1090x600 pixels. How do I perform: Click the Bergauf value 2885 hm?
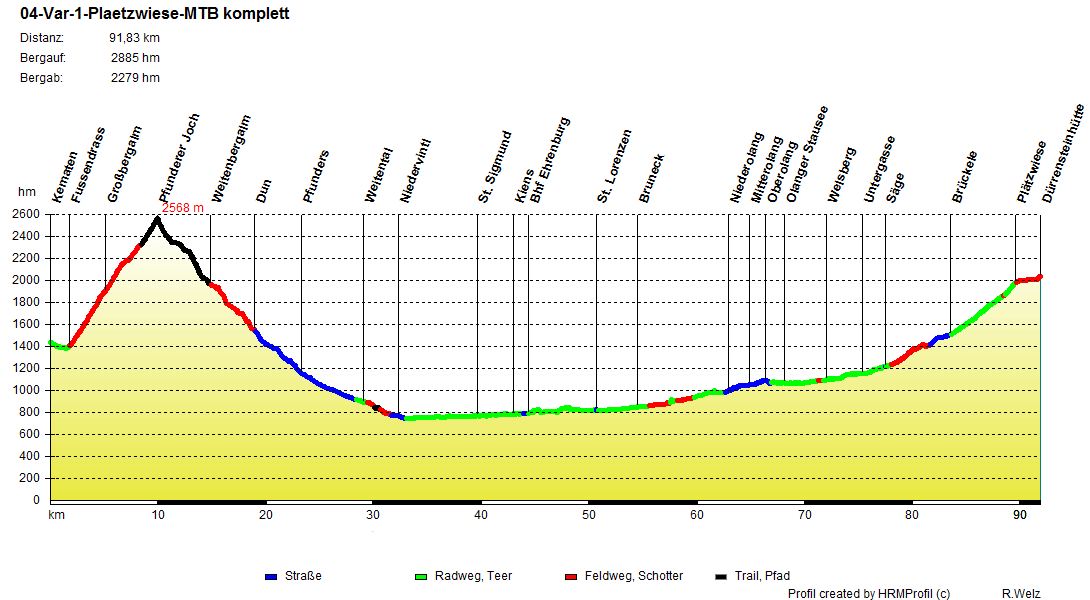[x=135, y=58]
